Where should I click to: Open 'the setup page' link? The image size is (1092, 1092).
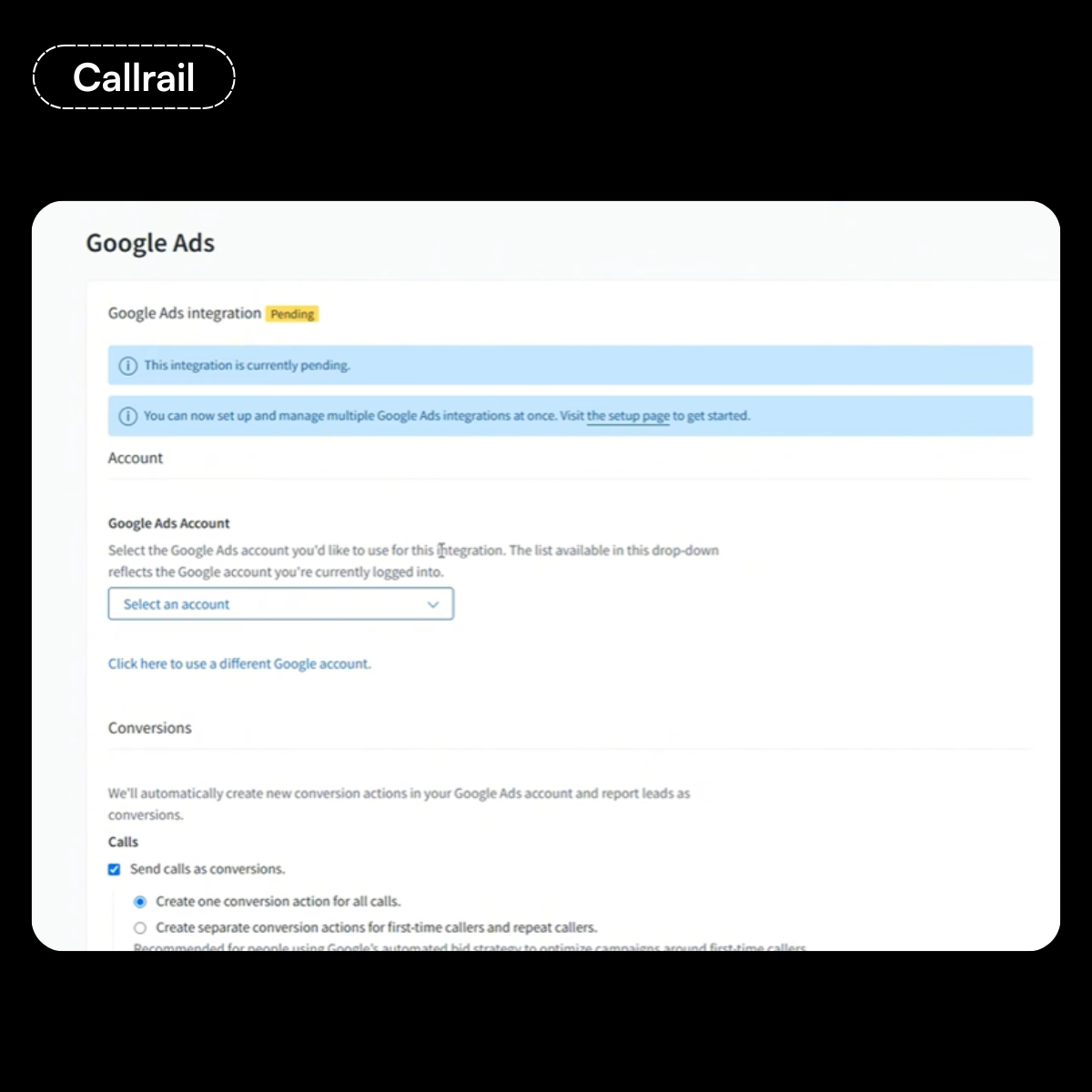pyautogui.click(x=628, y=416)
